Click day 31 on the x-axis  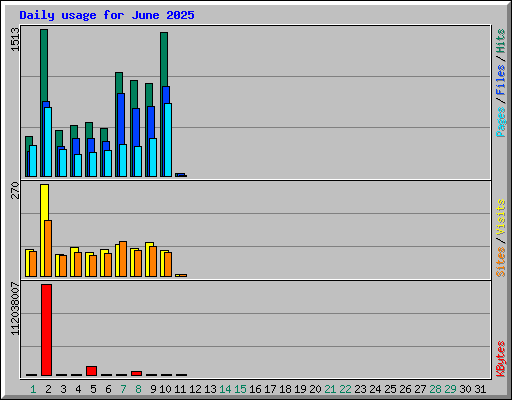coord(480,389)
